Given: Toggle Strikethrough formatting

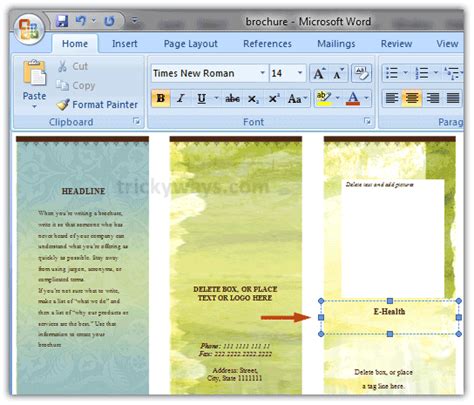Looking at the screenshot, I should point(232,98).
